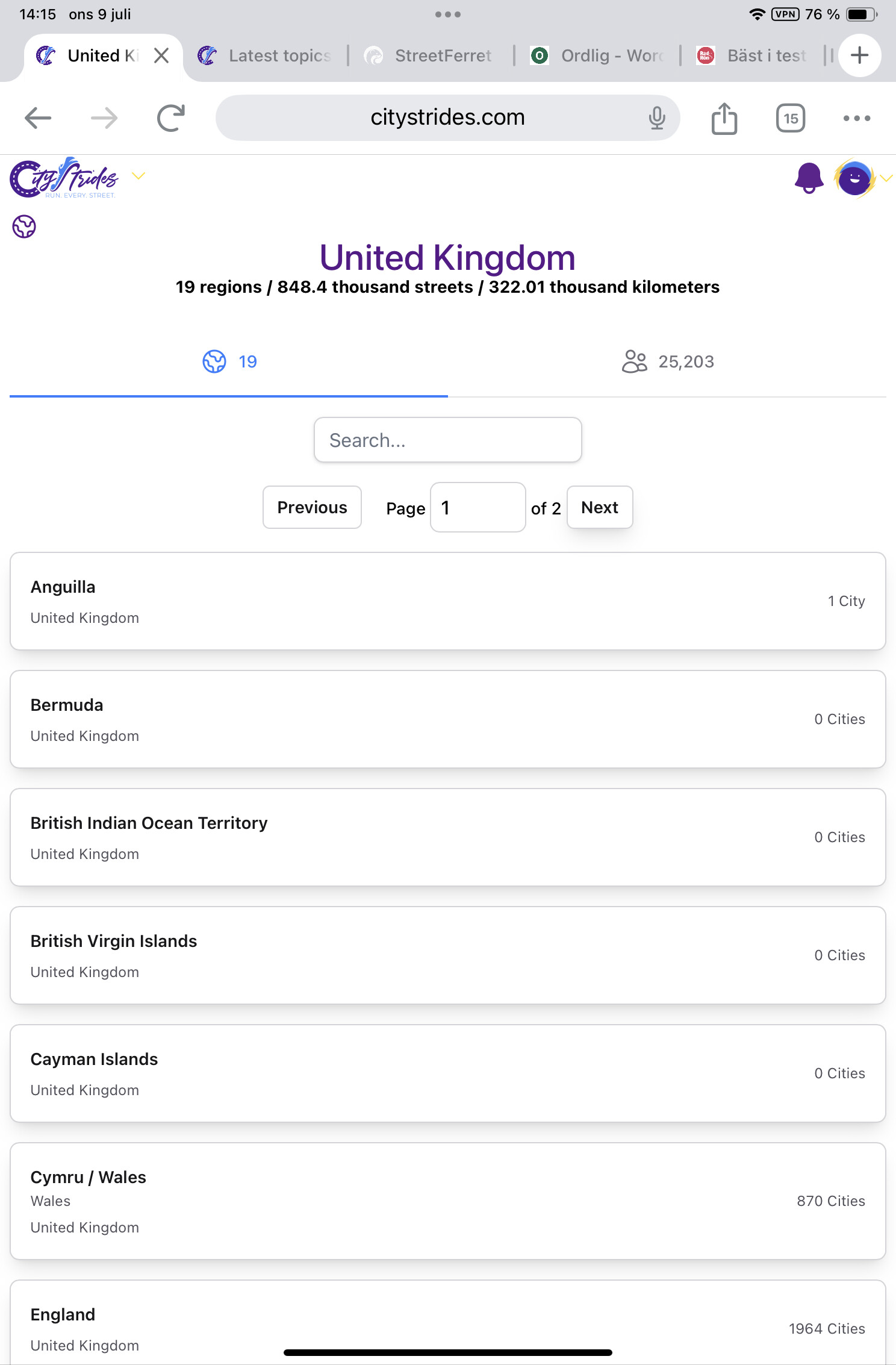Go back with the browser back arrow
896x1365 pixels.
coord(38,118)
